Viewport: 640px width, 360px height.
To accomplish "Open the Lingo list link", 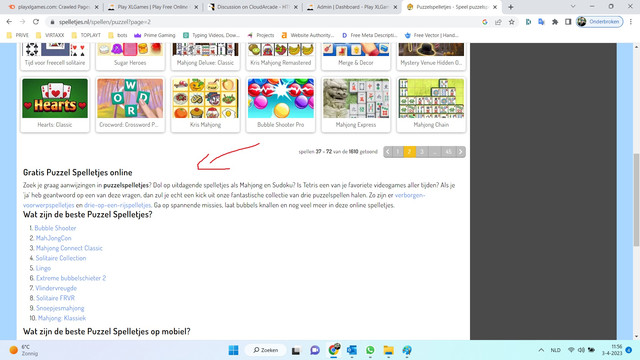I will pos(43,268).
